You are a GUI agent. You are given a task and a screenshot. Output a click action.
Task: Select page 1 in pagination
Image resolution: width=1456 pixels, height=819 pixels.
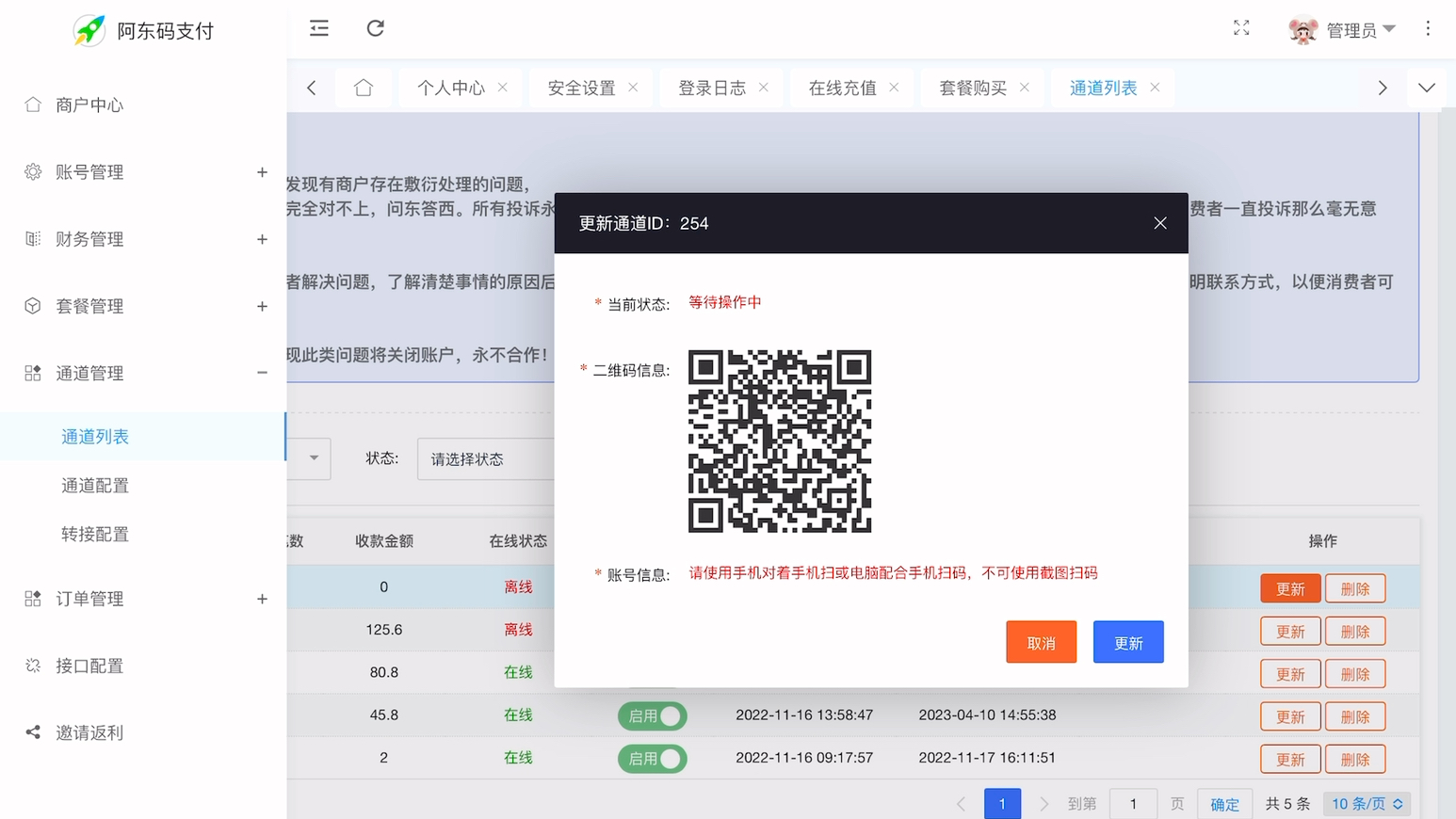point(1002,804)
